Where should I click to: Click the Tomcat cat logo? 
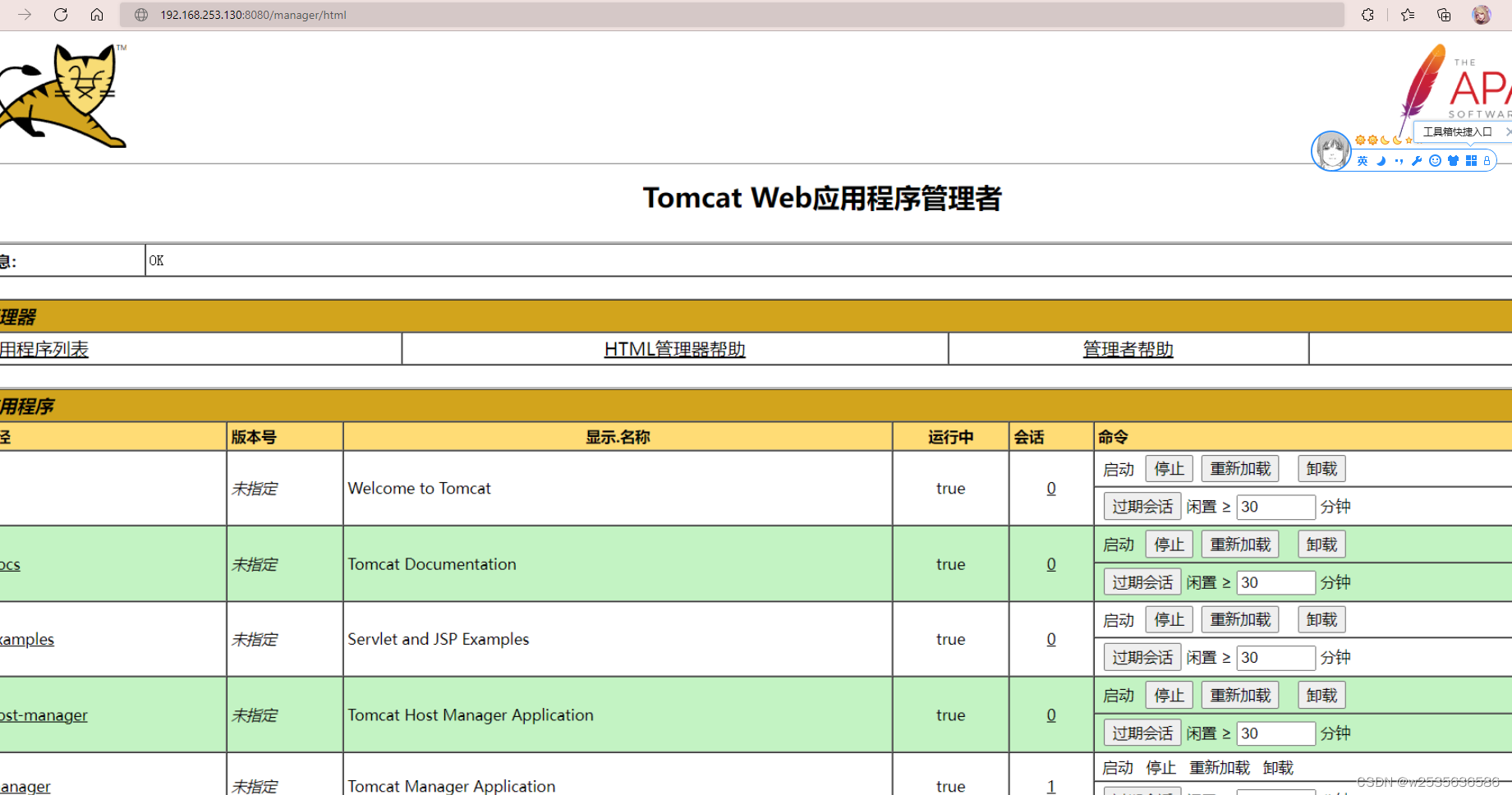[x=63, y=96]
